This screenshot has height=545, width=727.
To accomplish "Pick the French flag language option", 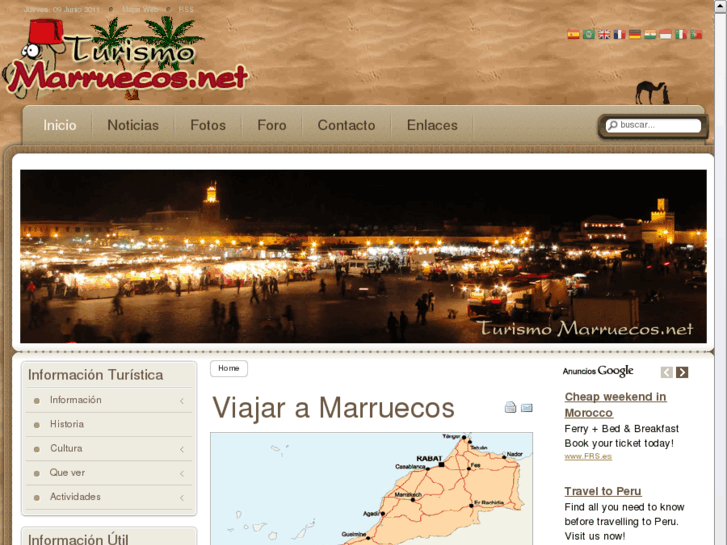I will (619, 34).
